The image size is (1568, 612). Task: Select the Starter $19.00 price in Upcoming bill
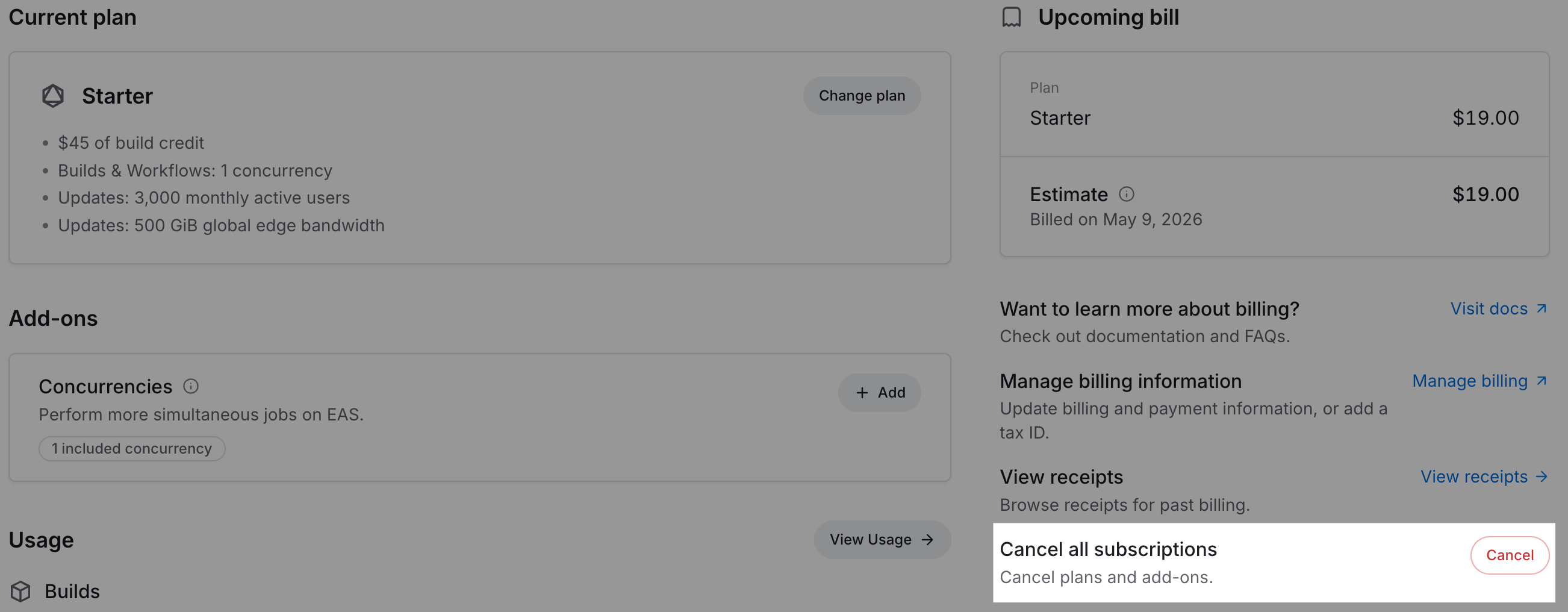pyautogui.click(x=1486, y=118)
